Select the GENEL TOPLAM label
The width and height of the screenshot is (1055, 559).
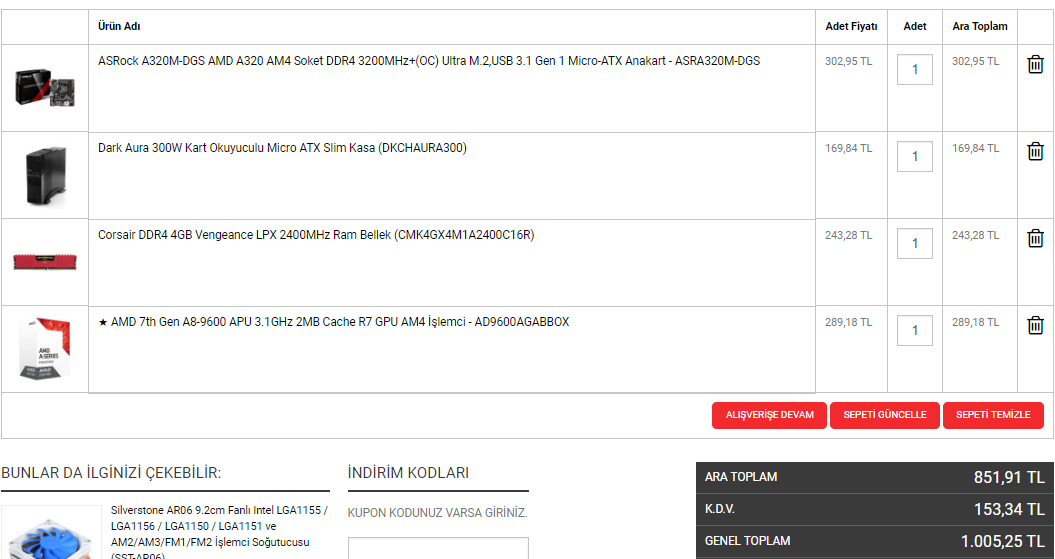point(748,541)
